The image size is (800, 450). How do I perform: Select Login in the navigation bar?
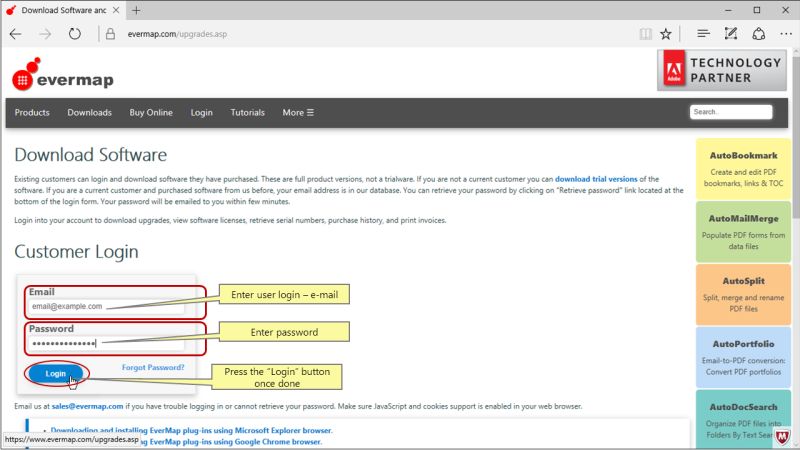pyautogui.click(x=202, y=112)
